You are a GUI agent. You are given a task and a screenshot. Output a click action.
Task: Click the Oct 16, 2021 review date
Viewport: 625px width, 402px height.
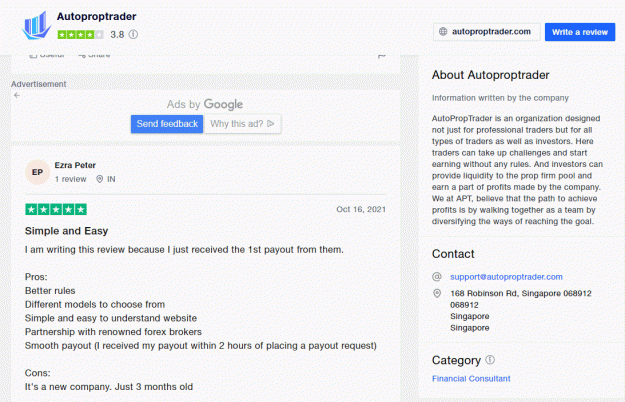point(361,210)
